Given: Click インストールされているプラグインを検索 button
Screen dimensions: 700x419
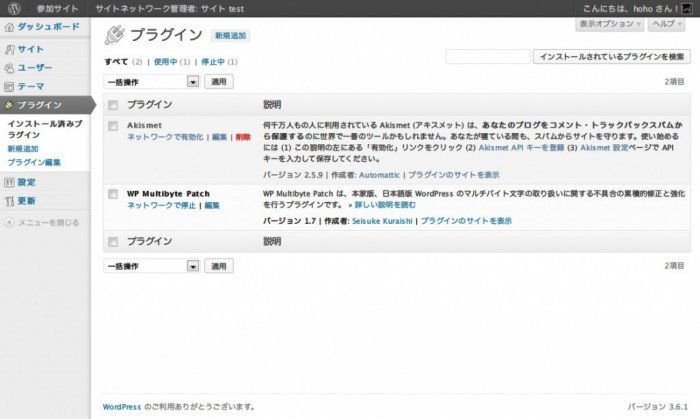Looking at the screenshot, I should [612, 57].
